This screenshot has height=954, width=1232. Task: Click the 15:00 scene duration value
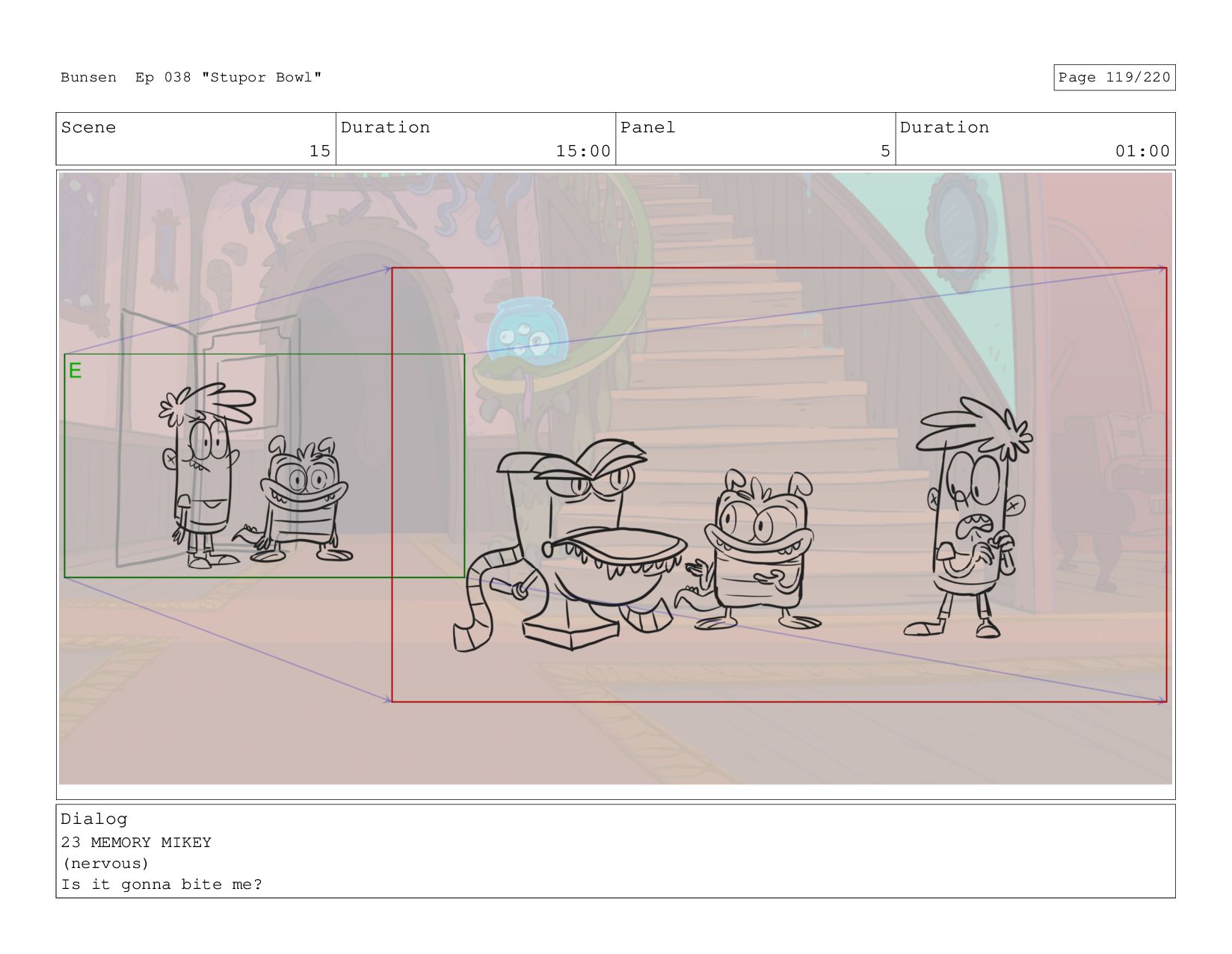click(x=583, y=151)
